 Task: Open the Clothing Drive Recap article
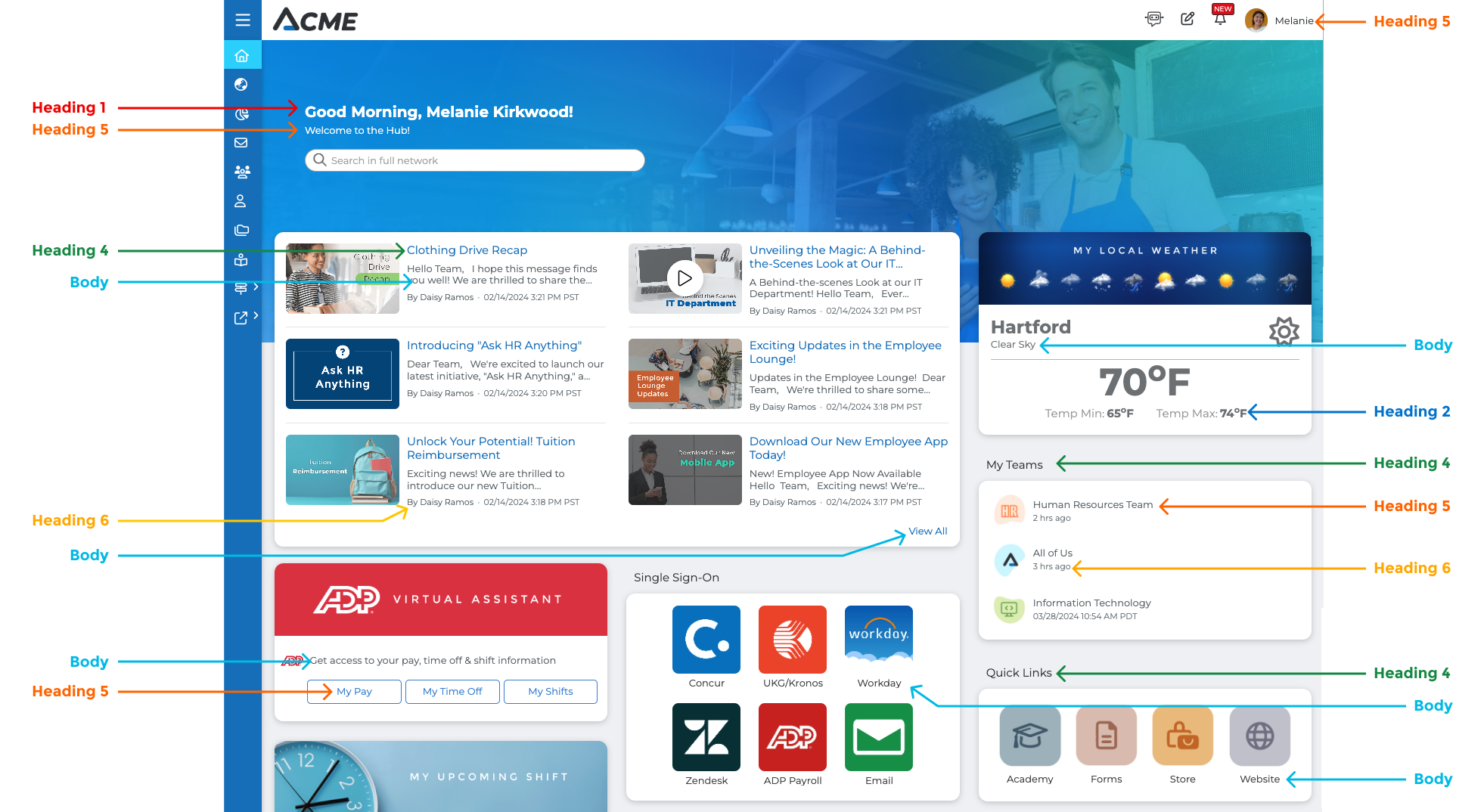point(467,250)
